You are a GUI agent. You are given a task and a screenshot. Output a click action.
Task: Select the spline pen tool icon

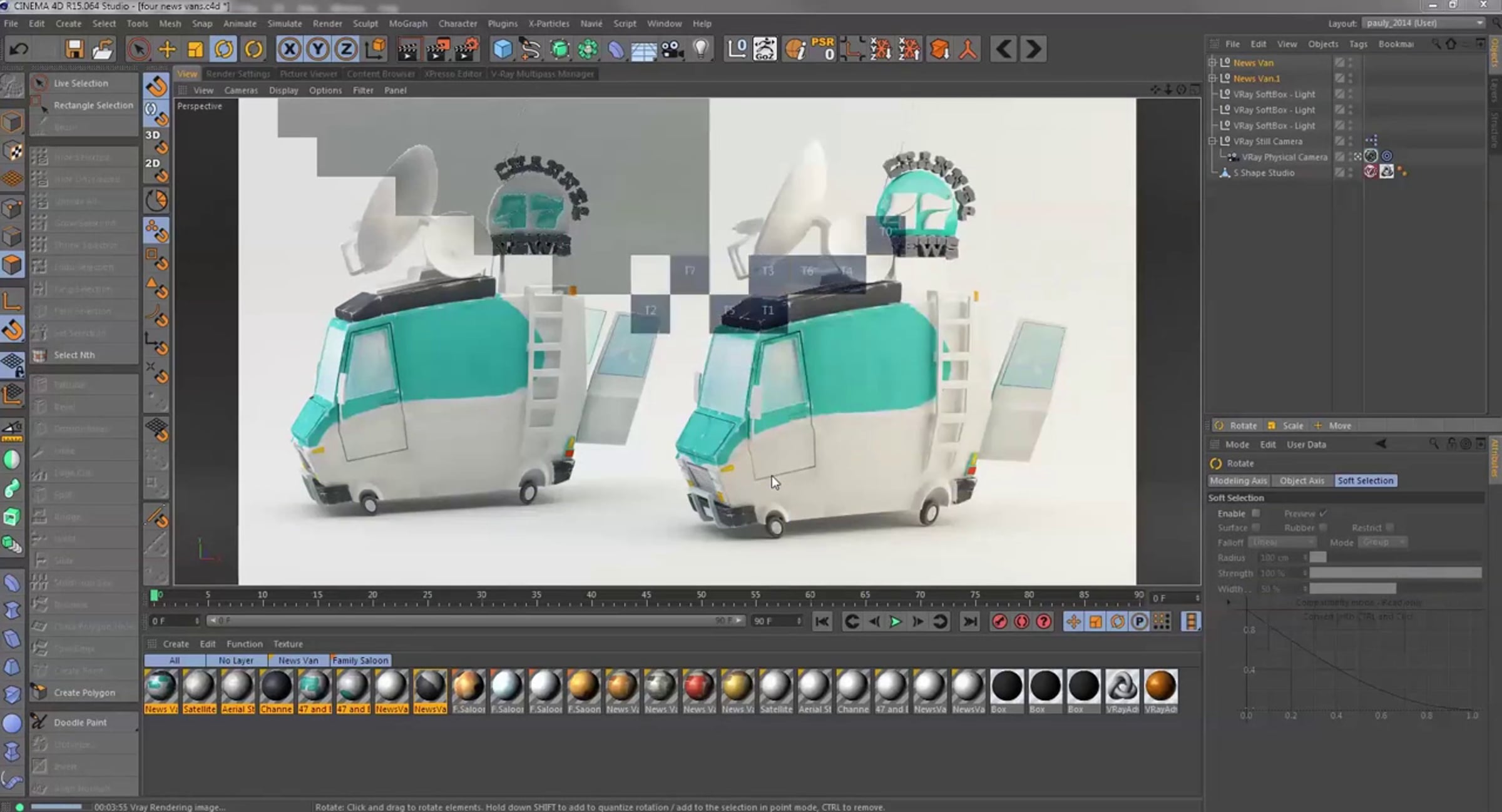coord(531,49)
